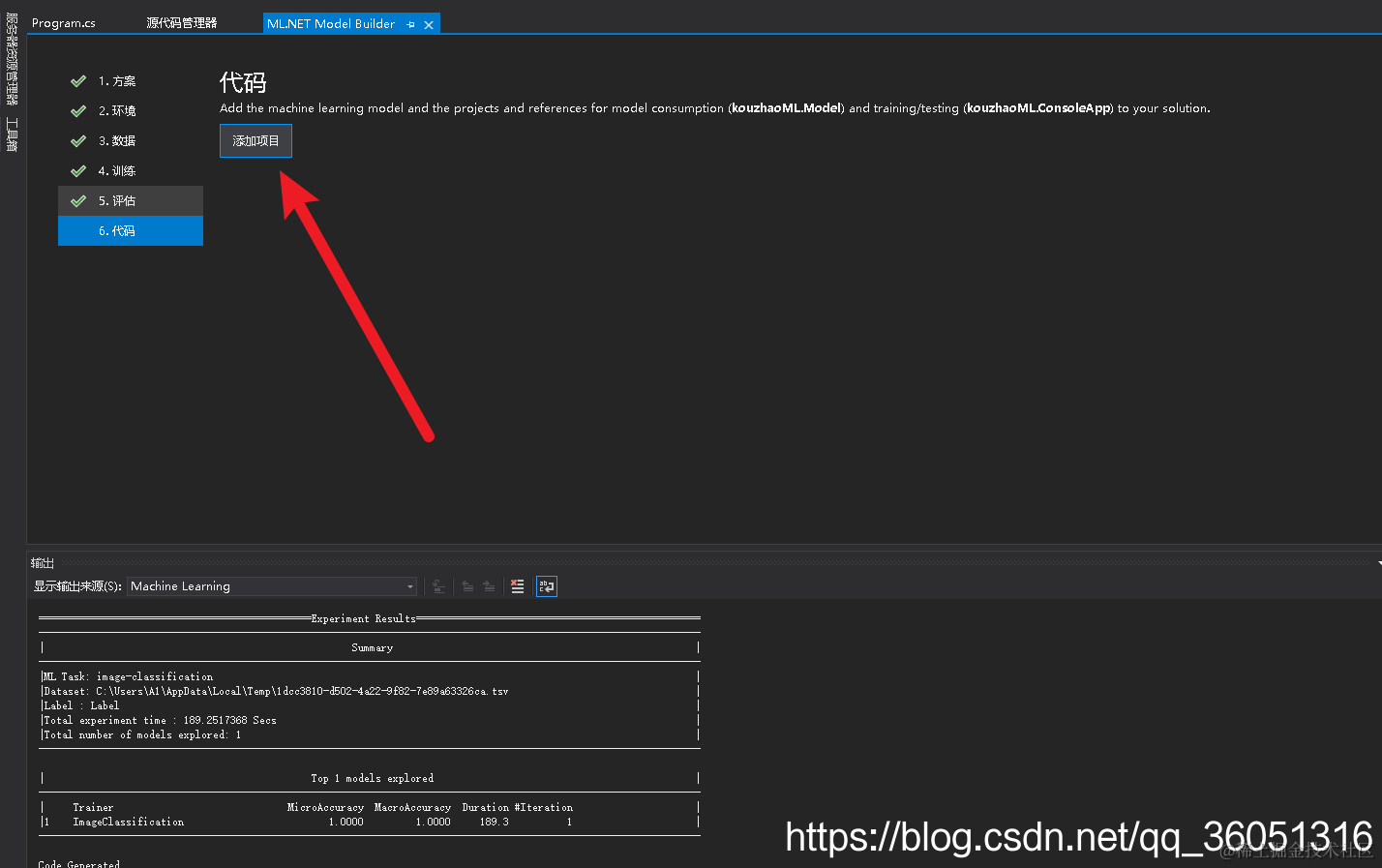This screenshot has width=1382, height=868.
Task: Select step 6. 代码
Action: tap(131, 231)
